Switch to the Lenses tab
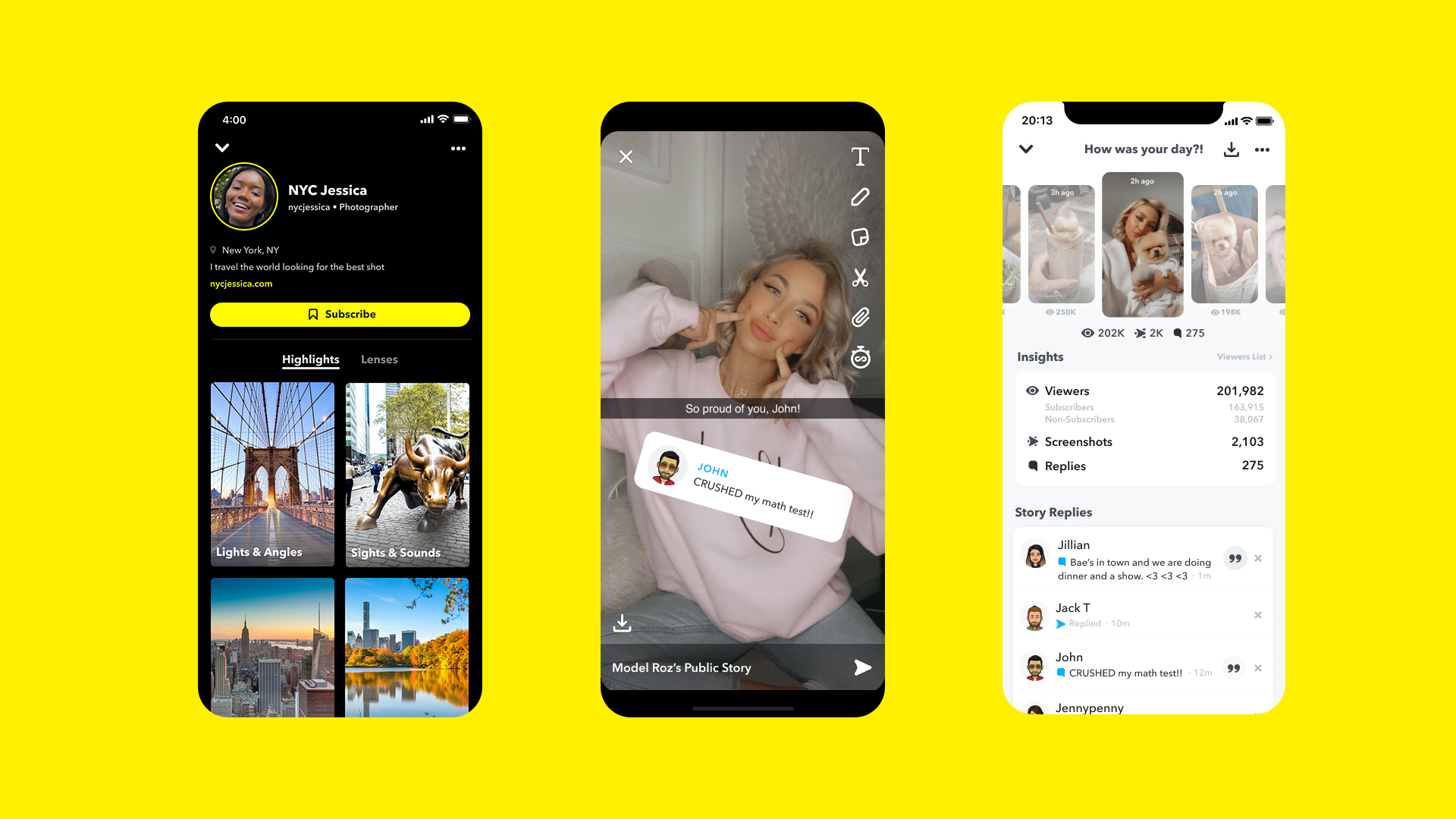Image resolution: width=1456 pixels, height=819 pixels. (379, 359)
